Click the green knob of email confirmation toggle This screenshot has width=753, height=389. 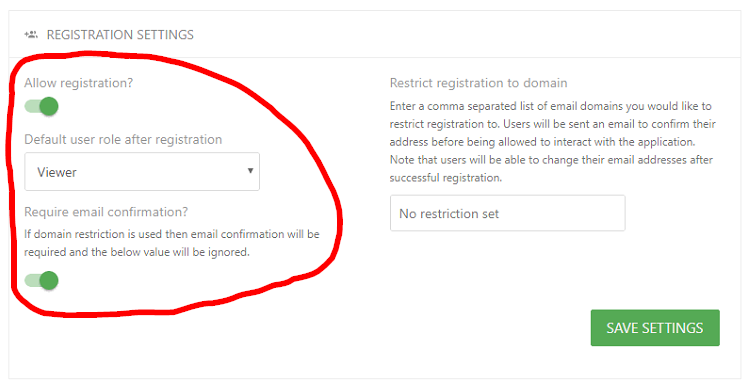point(49,280)
